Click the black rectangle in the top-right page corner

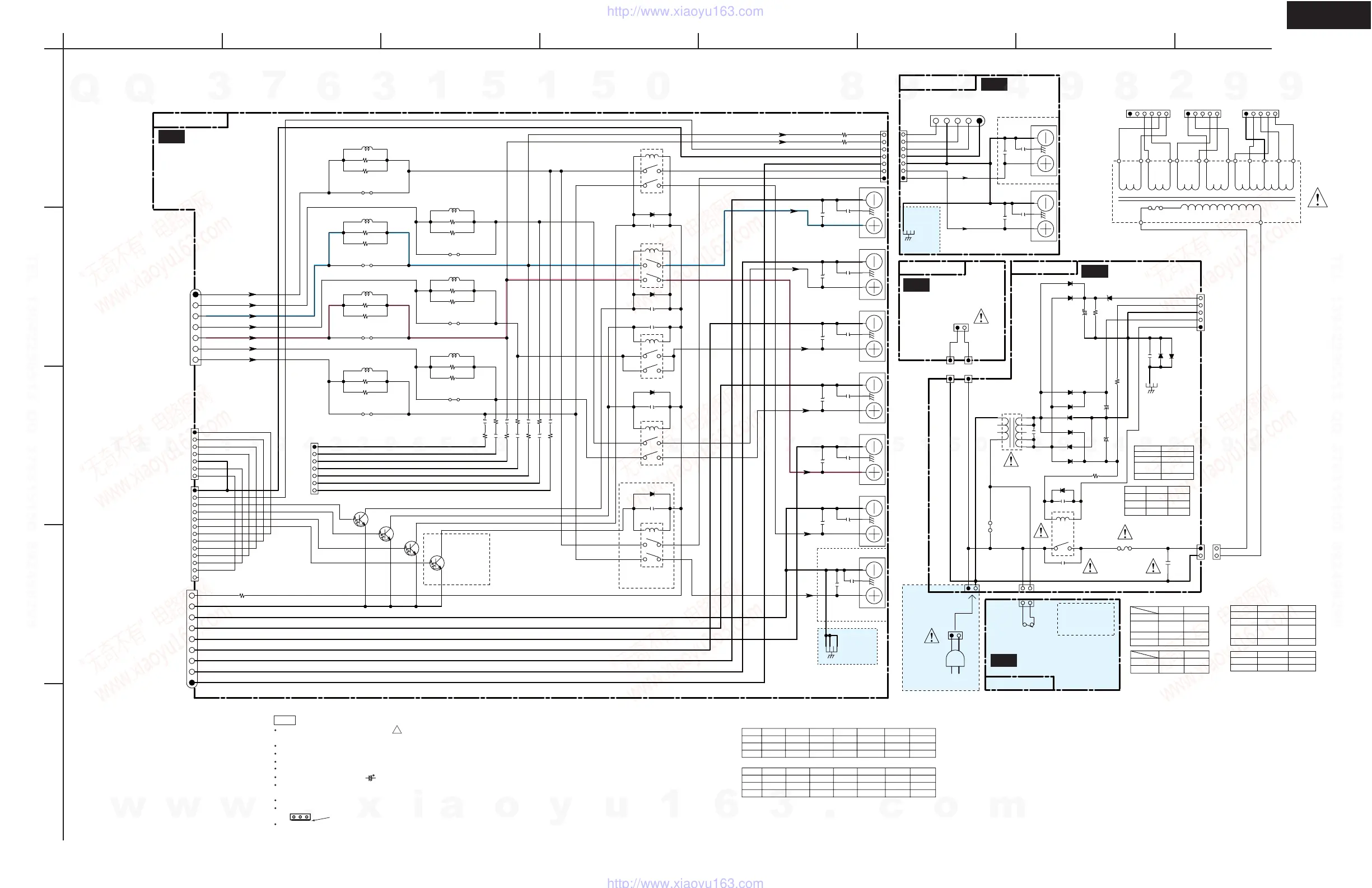pos(1329,15)
